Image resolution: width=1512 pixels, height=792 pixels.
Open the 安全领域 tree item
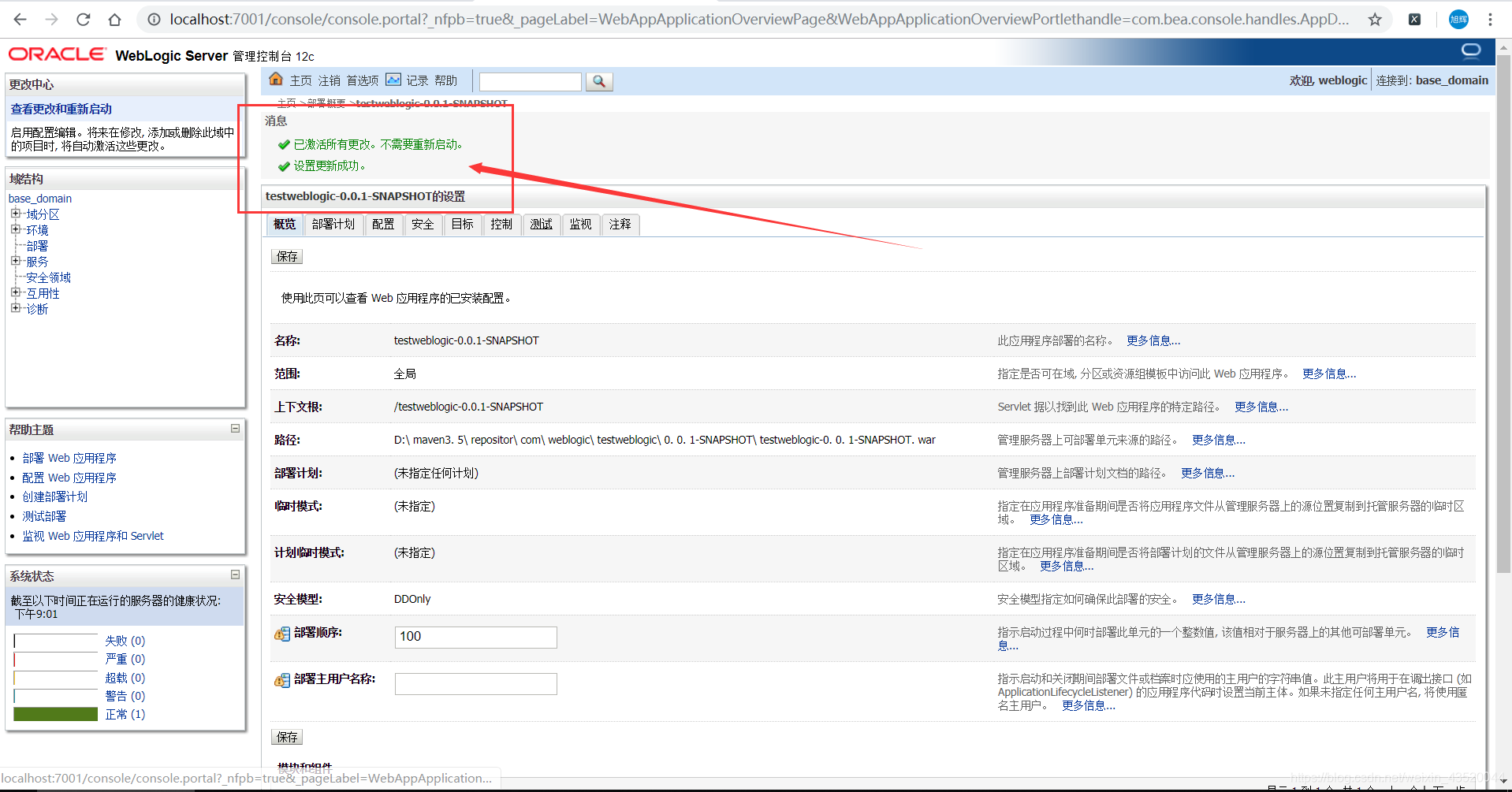[x=48, y=277]
